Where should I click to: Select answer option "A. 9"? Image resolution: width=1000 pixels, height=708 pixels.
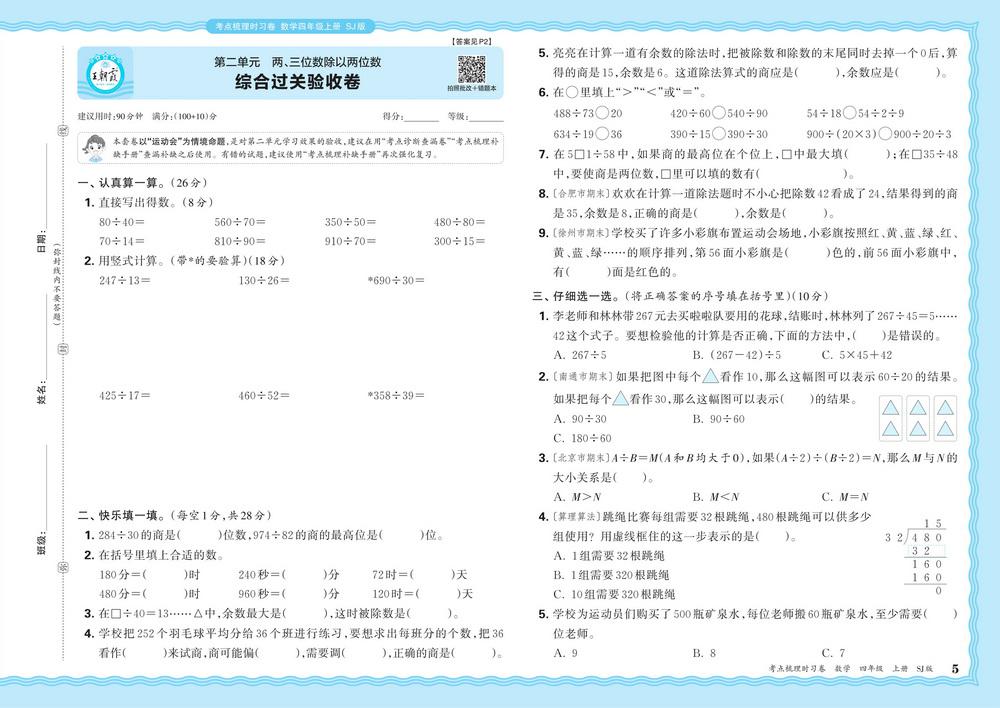tap(565, 653)
